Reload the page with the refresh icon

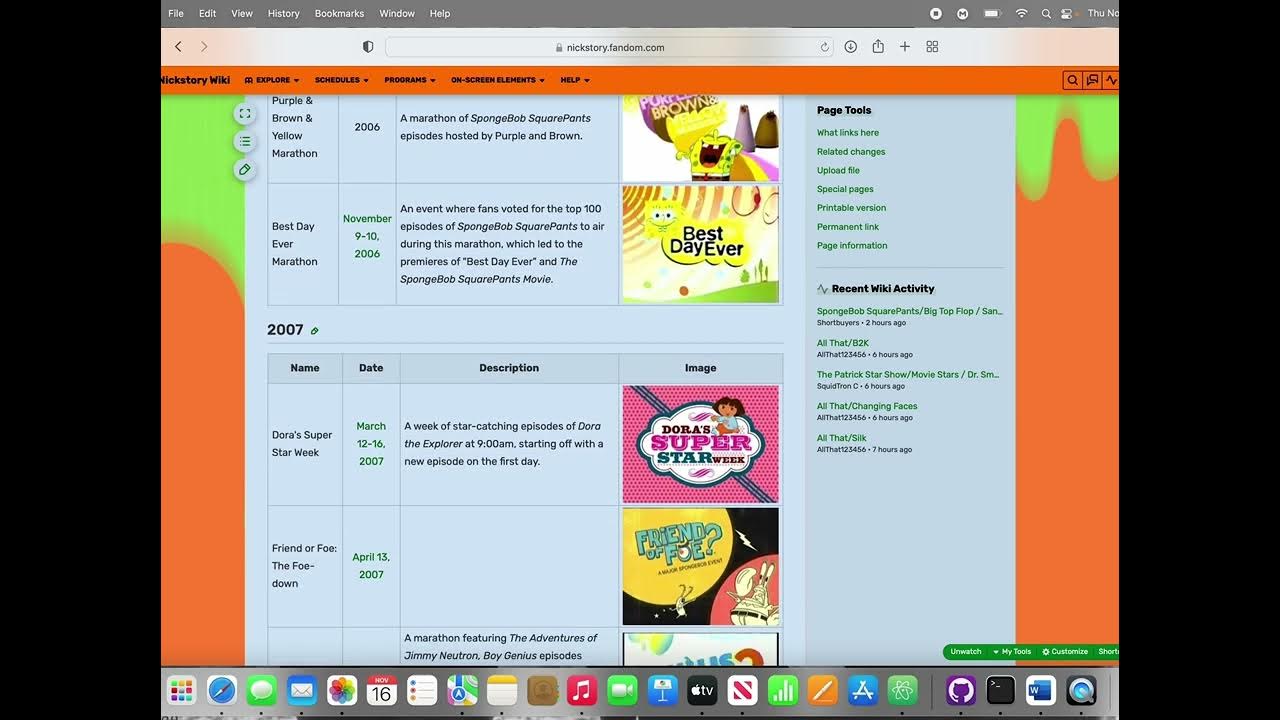[x=825, y=47]
